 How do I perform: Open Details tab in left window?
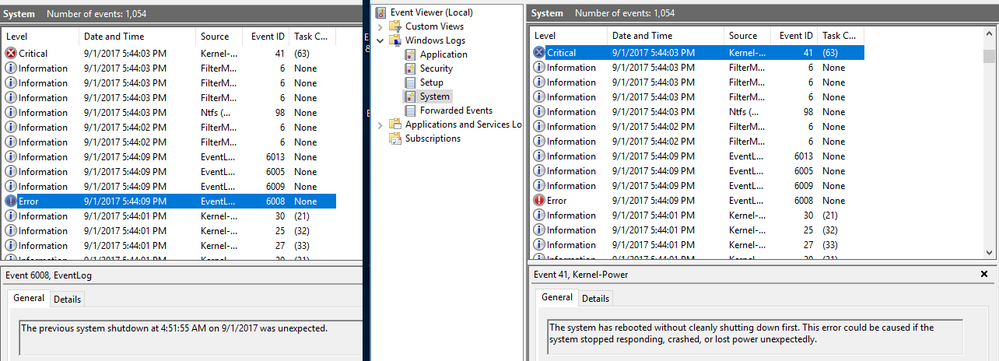[x=66, y=299]
